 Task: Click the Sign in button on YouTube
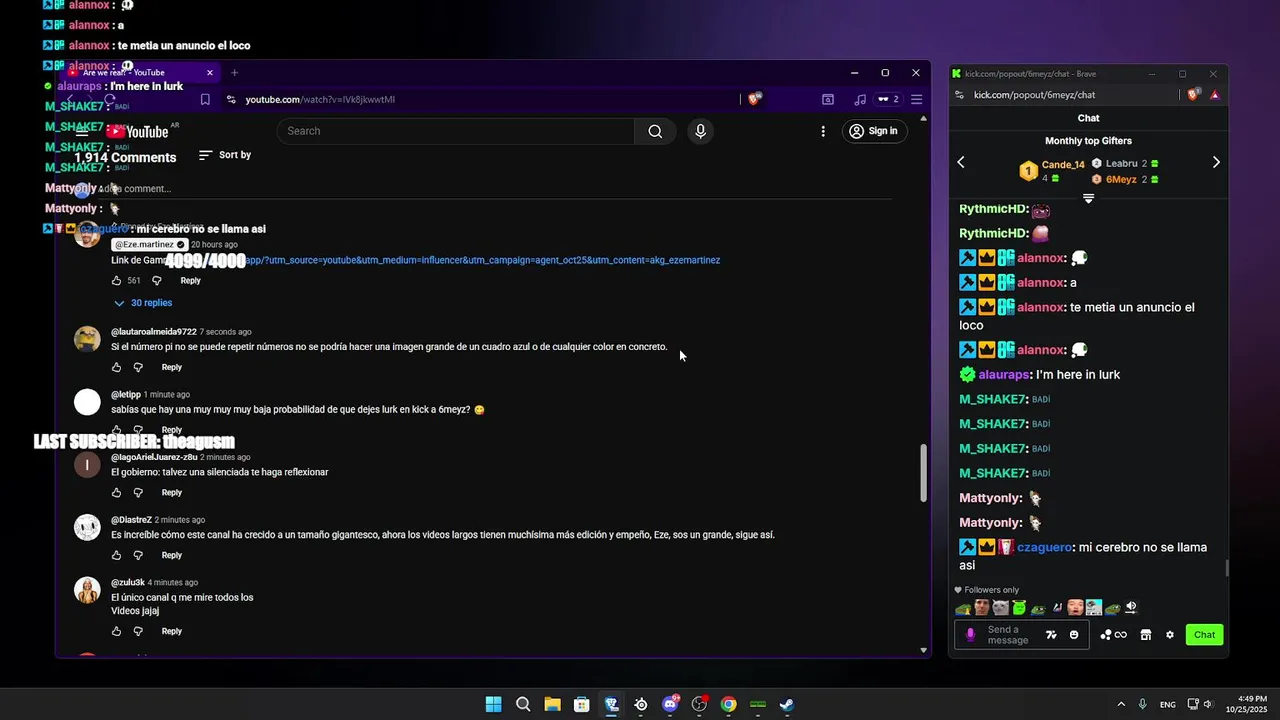tap(873, 131)
